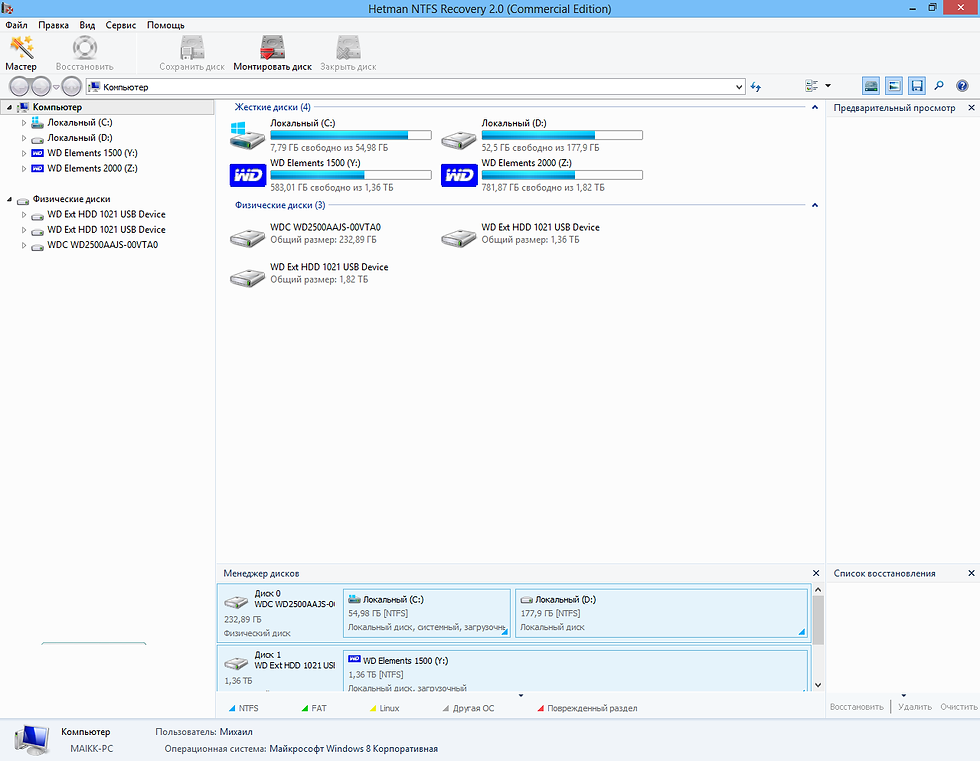Open the Помощь menu
The width and height of the screenshot is (980, 761).
(x=166, y=25)
